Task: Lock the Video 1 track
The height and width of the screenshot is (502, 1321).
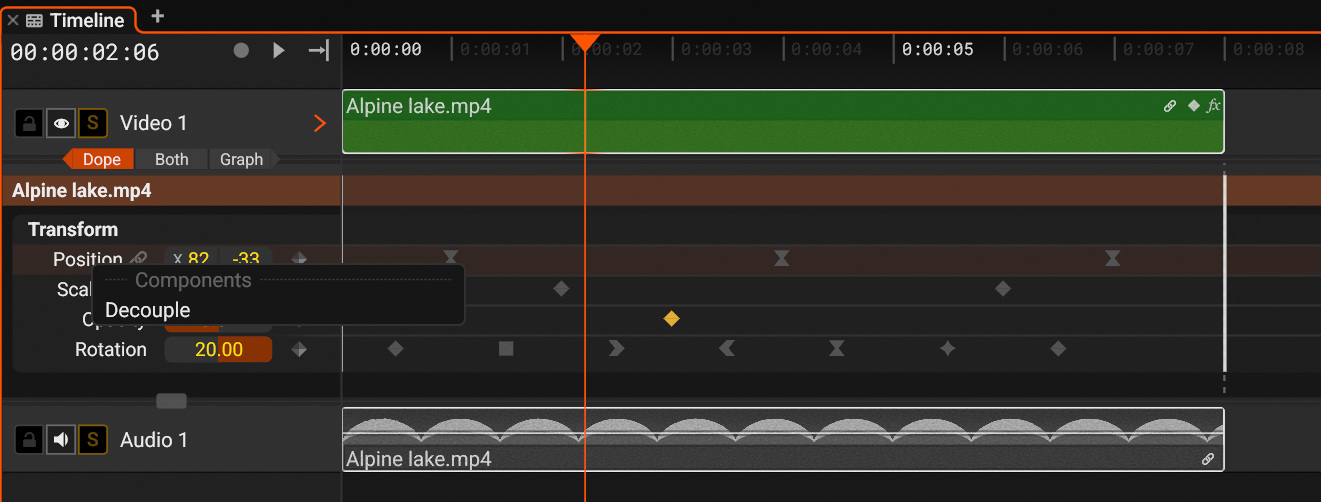Action: click(x=29, y=123)
